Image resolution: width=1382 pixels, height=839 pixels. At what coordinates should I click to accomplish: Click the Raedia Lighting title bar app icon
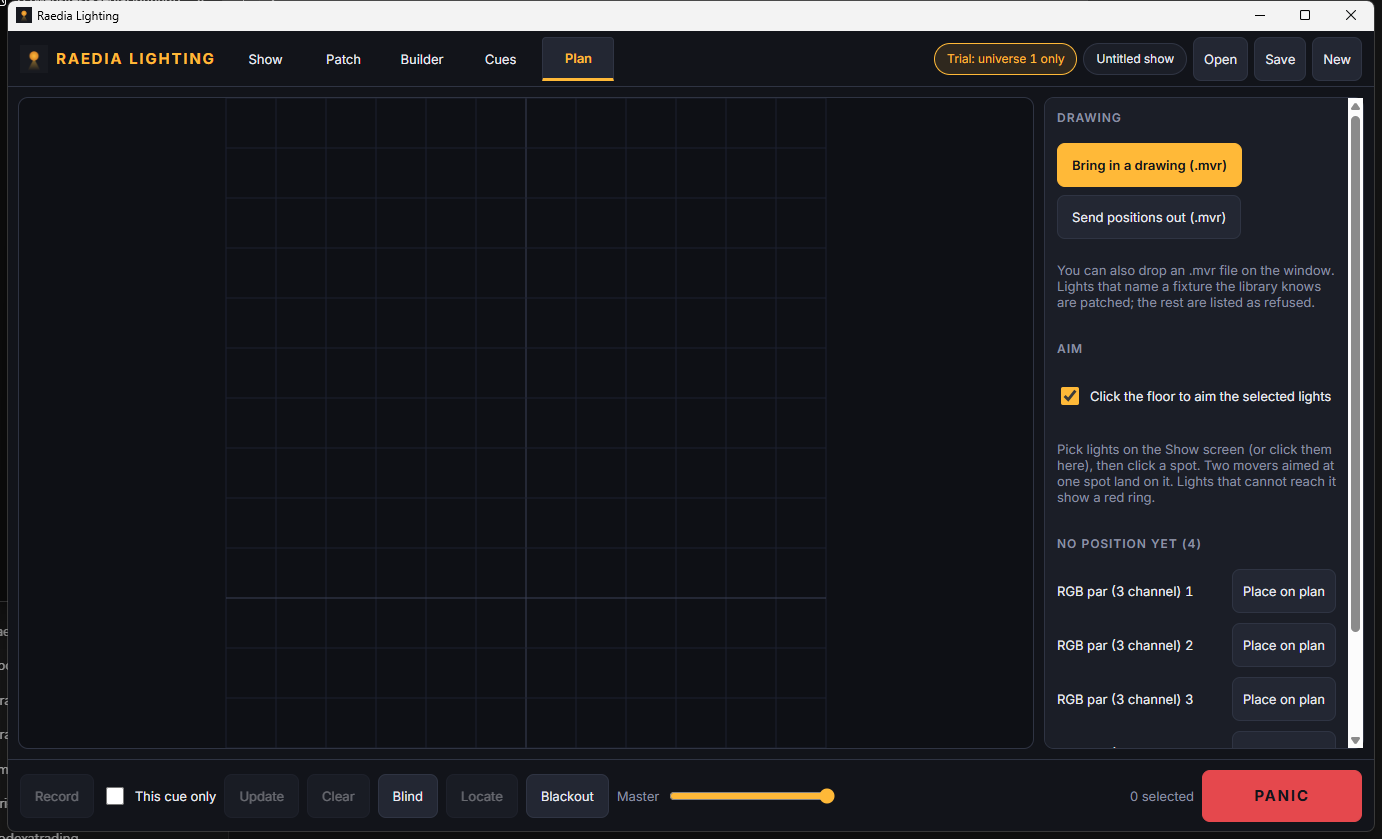[24, 15]
